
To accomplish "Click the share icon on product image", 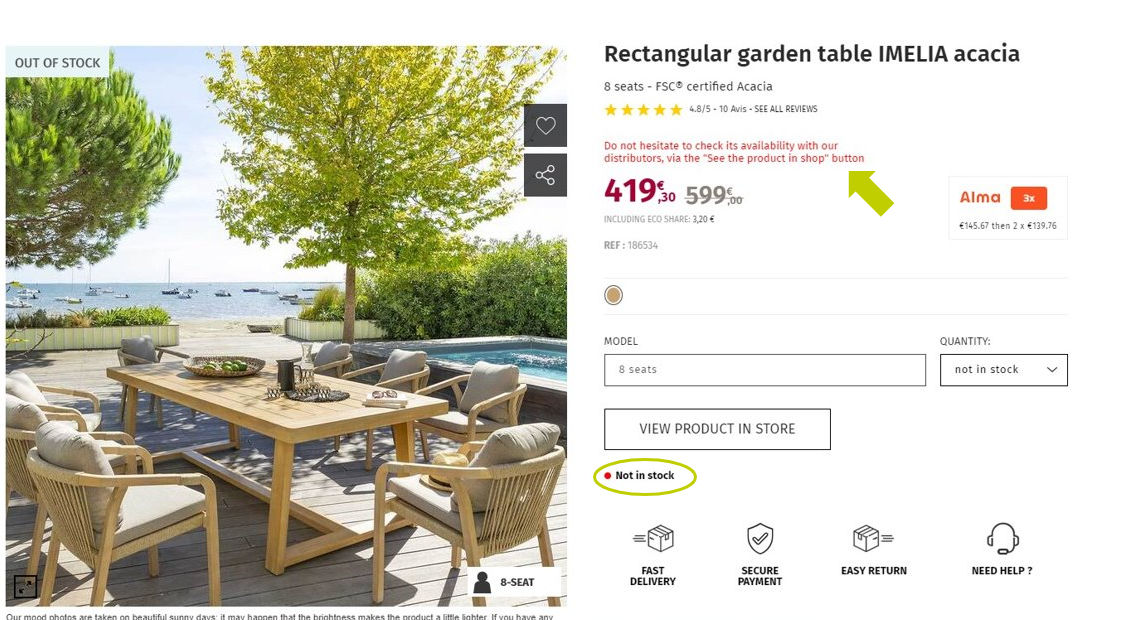I will [545, 175].
